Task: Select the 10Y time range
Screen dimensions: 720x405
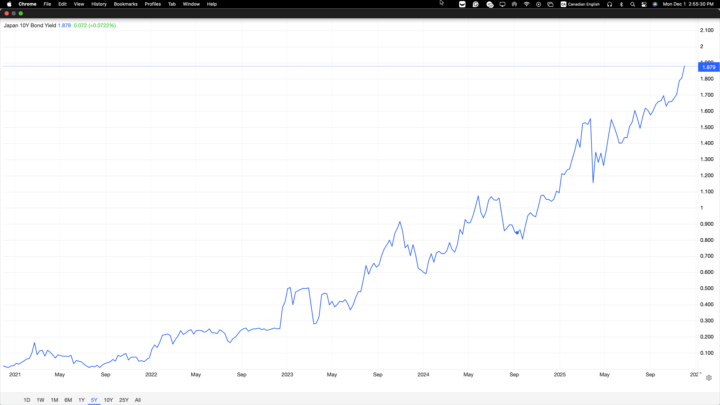Action: (108, 400)
